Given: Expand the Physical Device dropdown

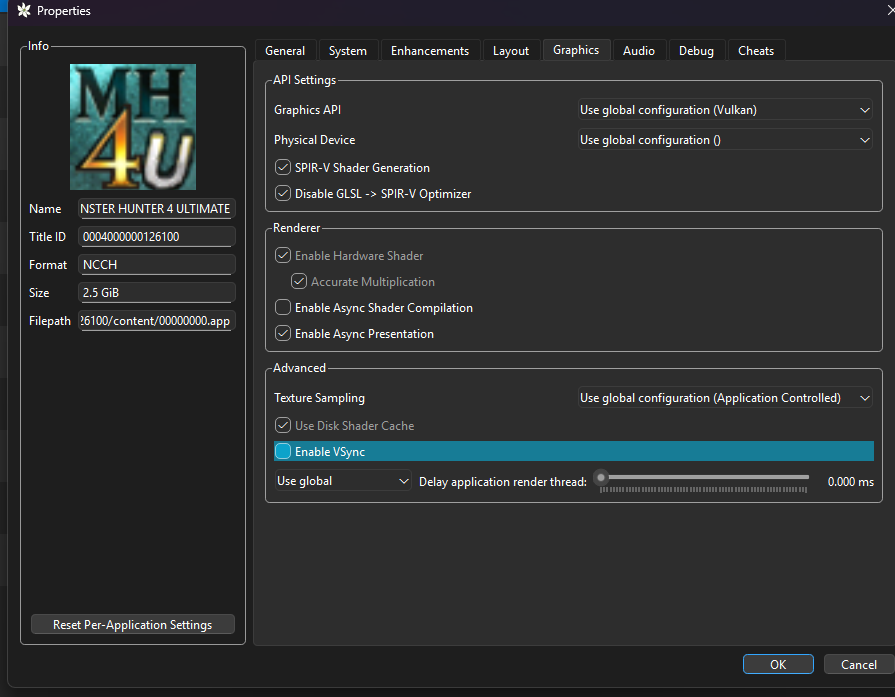Looking at the screenshot, I should point(725,140).
